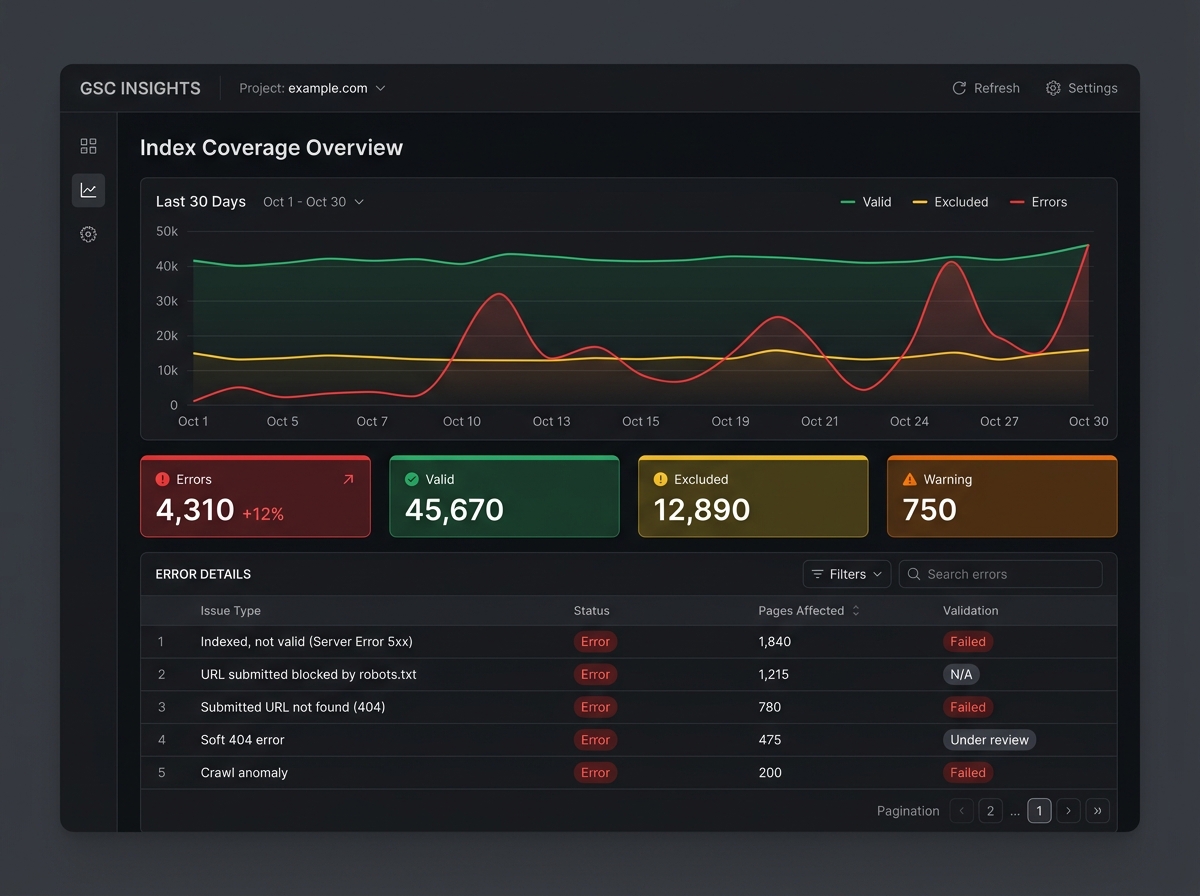Screen dimensions: 1200x896
Task: Open Indexed, not valid (Server Error 5xx) row
Action: tap(629, 642)
